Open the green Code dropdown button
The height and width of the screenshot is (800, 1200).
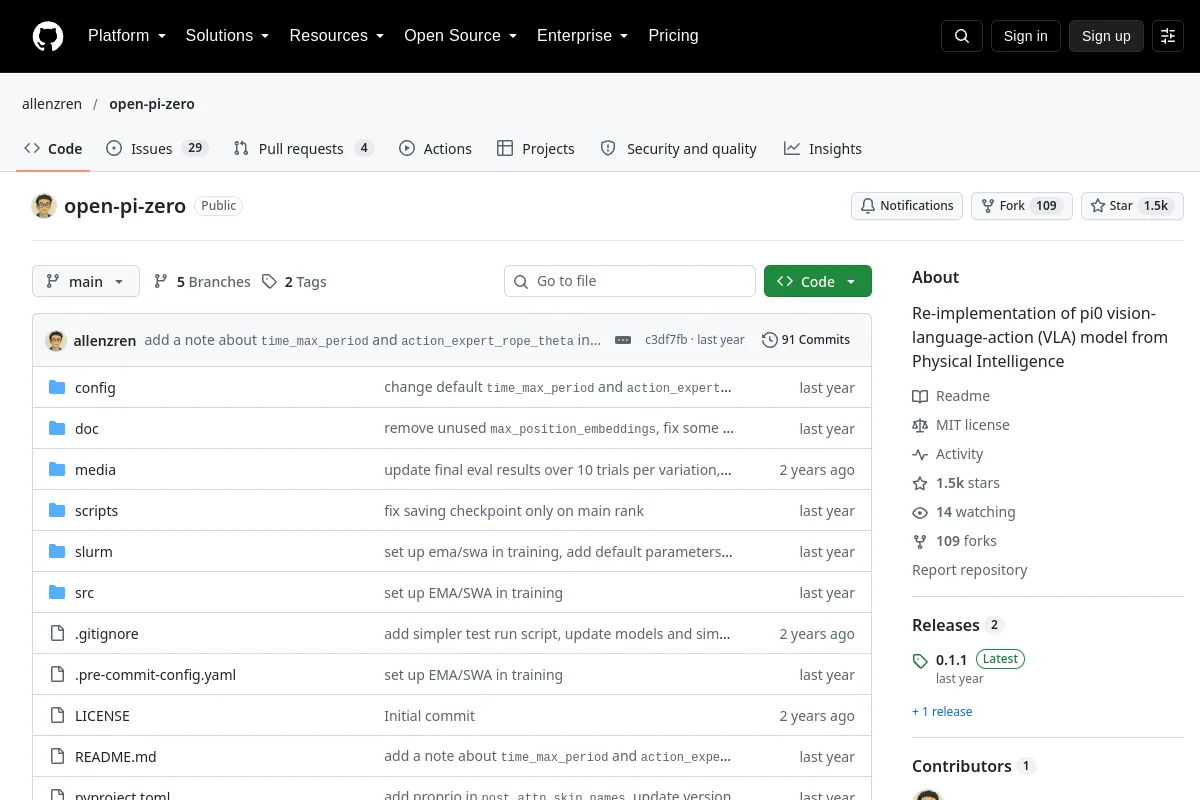click(818, 281)
